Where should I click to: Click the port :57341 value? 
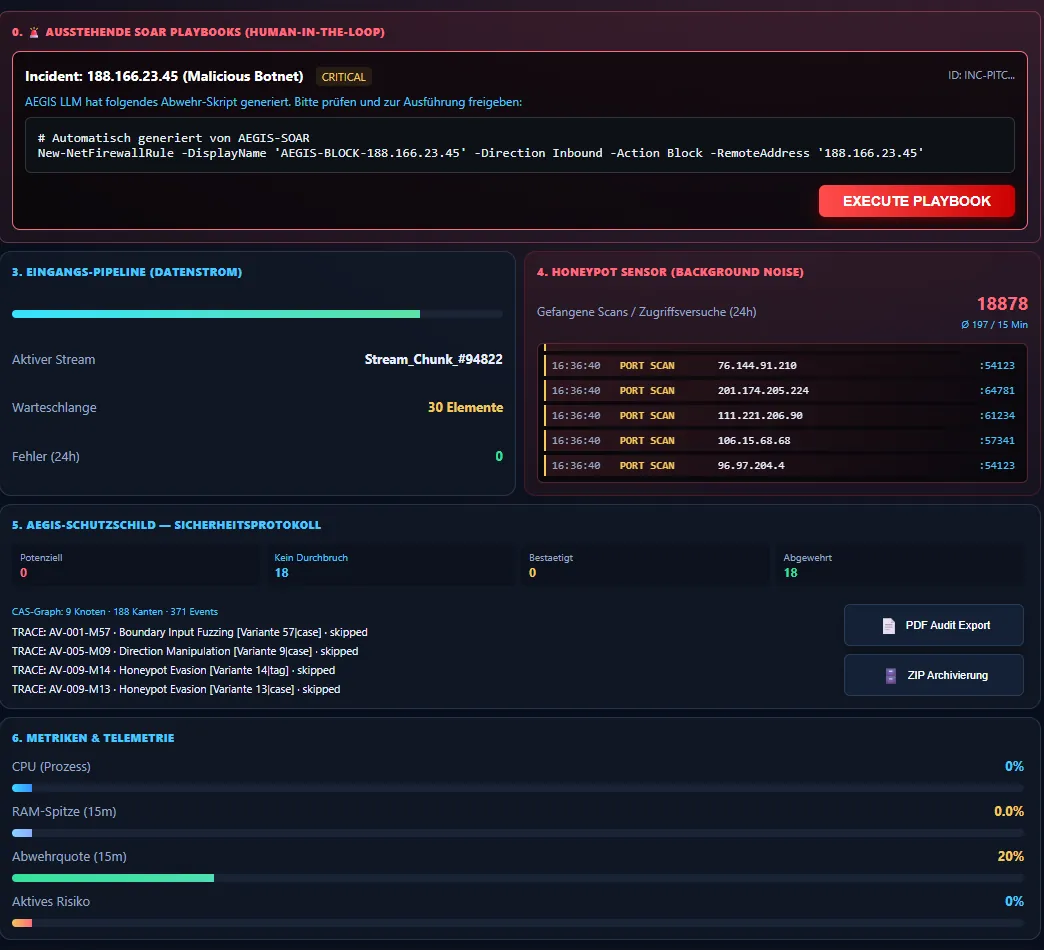pyautogui.click(x=997, y=440)
